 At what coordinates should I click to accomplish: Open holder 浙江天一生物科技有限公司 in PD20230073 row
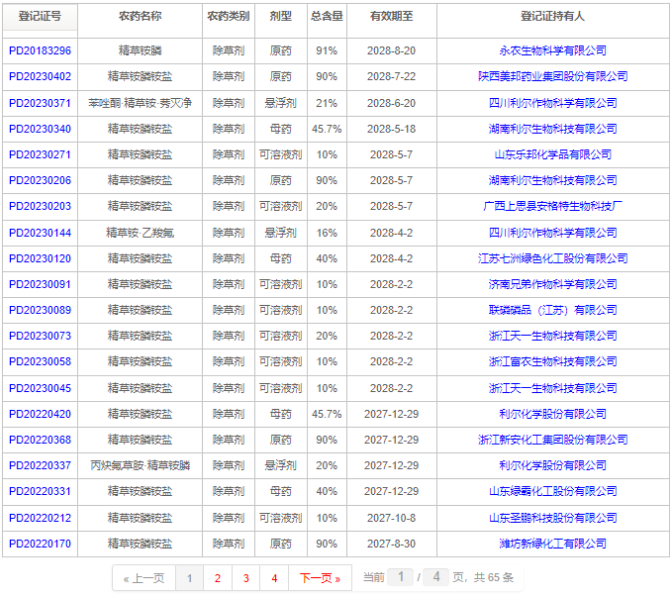pos(553,336)
